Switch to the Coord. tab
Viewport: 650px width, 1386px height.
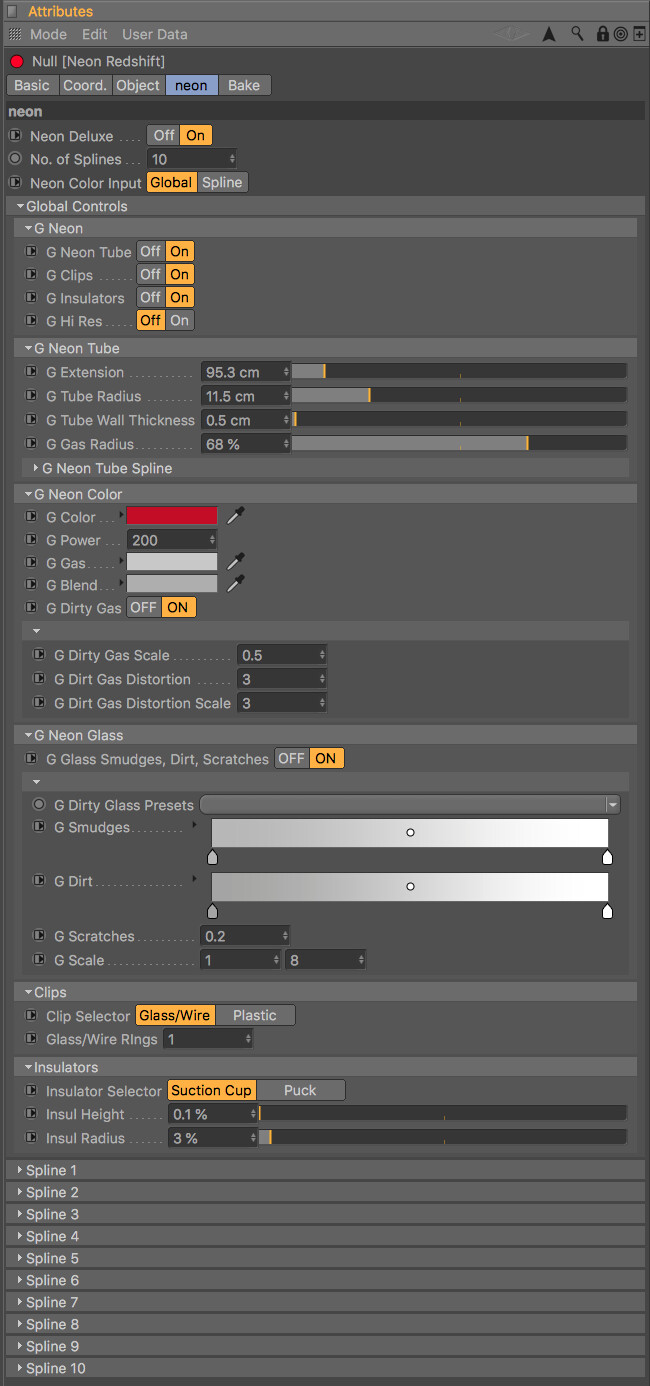pos(85,85)
